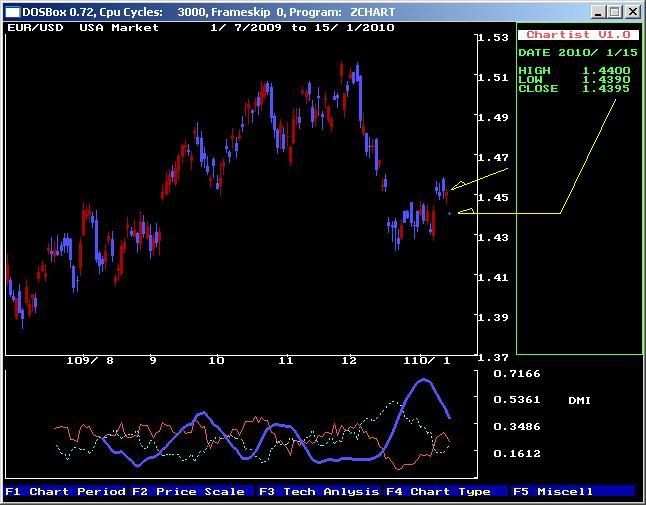Click the 1.39 price axis label
This screenshot has height=505, width=646.
pos(493,317)
